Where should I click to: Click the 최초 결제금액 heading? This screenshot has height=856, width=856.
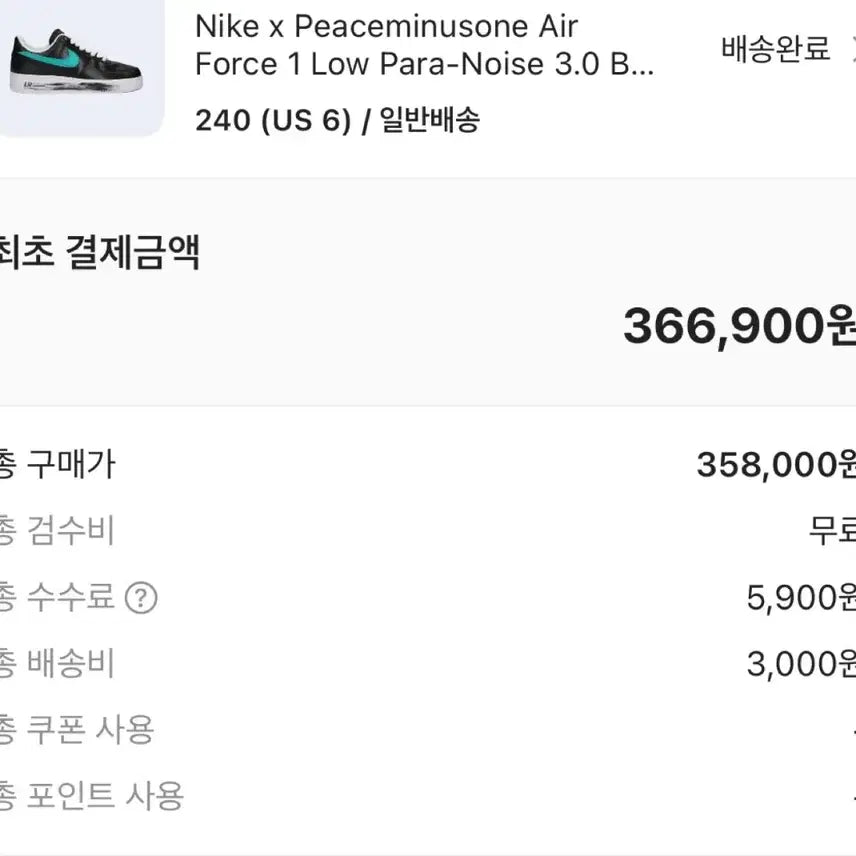point(100,251)
